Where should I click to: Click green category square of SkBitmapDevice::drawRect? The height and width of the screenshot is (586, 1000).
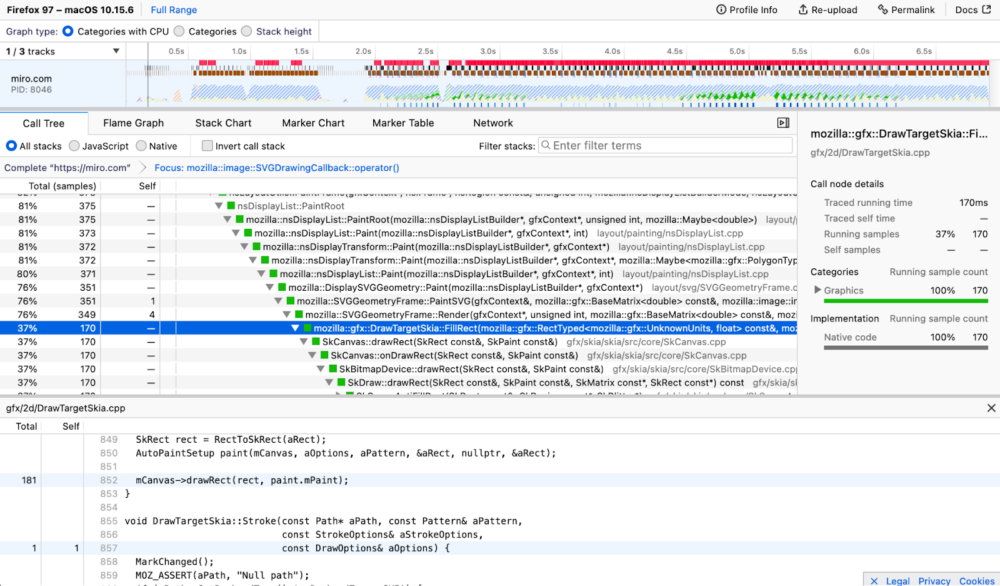coord(333,369)
